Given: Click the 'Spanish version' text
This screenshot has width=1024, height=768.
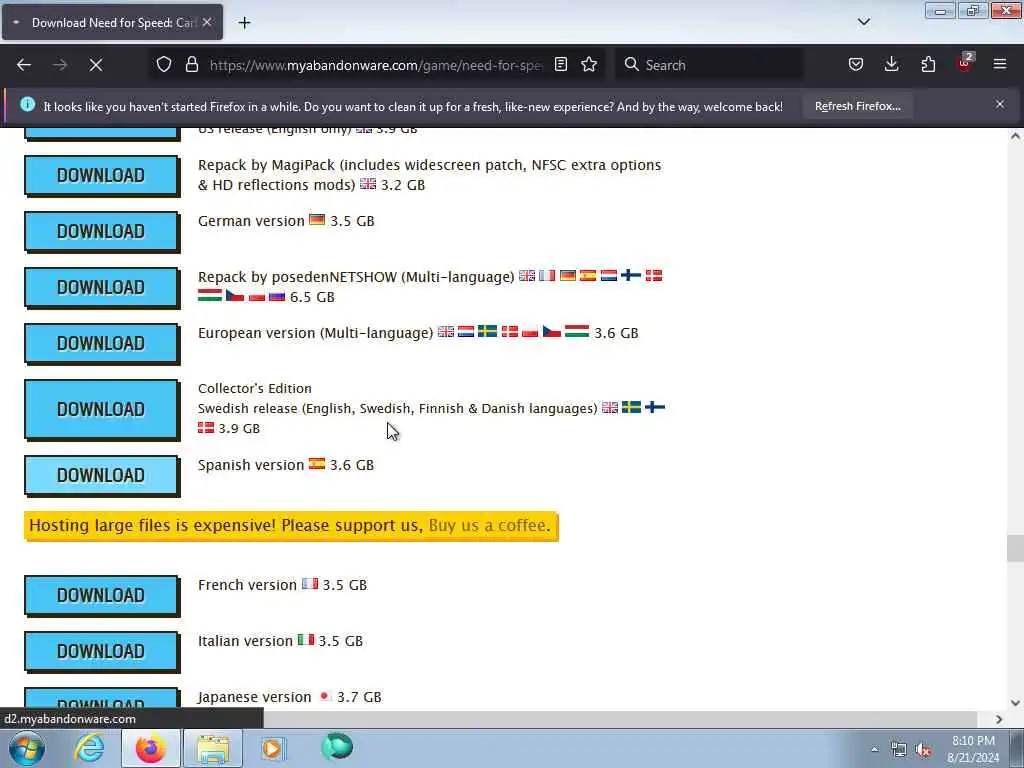Looking at the screenshot, I should (251, 465).
